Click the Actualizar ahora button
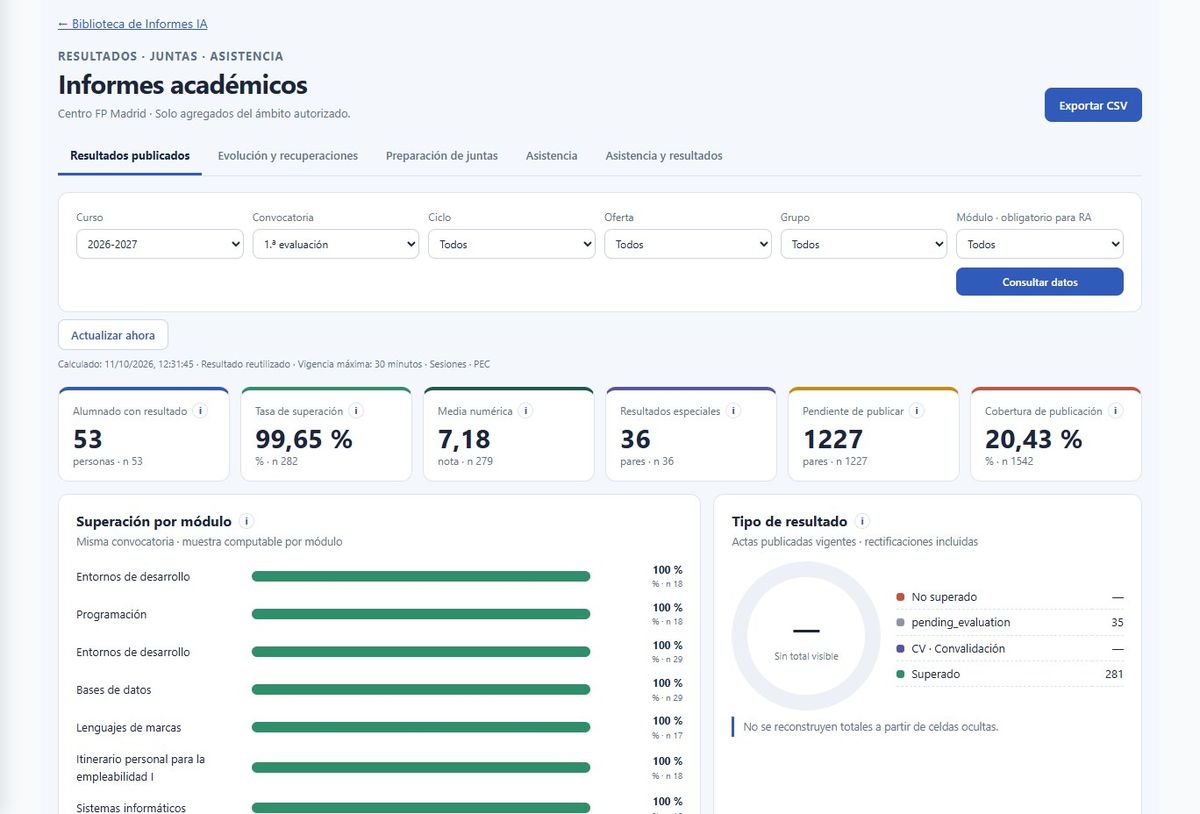Viewport: 1200px width, 814px height. pos(113,335)
